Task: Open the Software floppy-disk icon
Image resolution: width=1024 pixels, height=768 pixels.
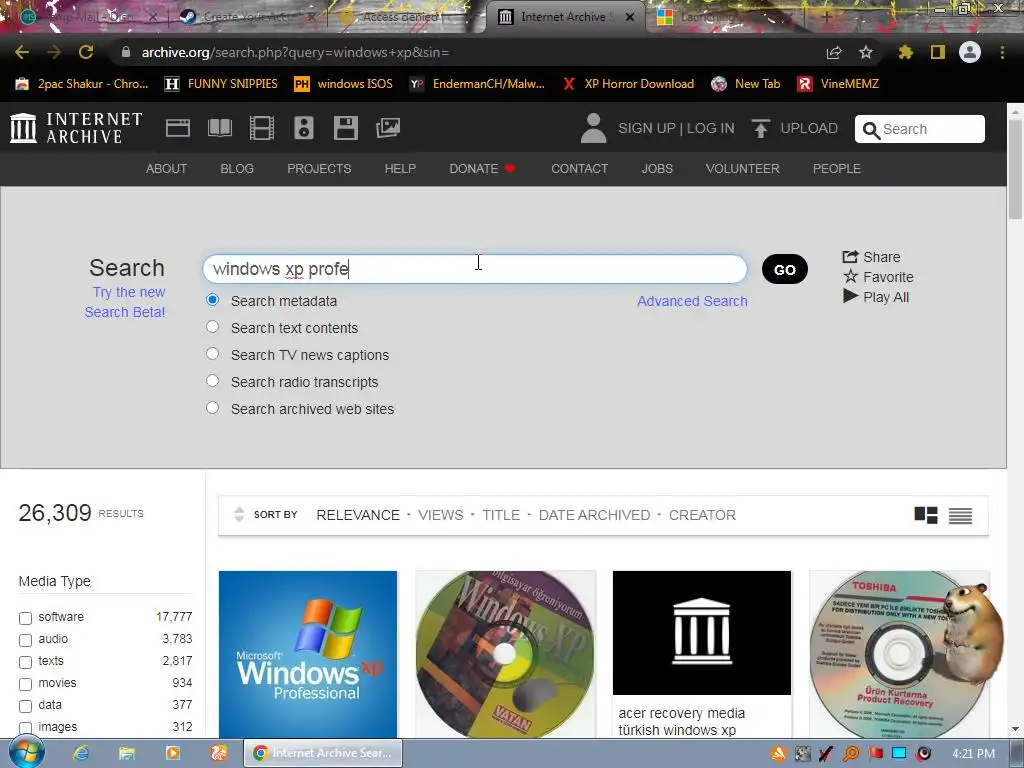Action: pyautogui.click(x=345, y=128)
